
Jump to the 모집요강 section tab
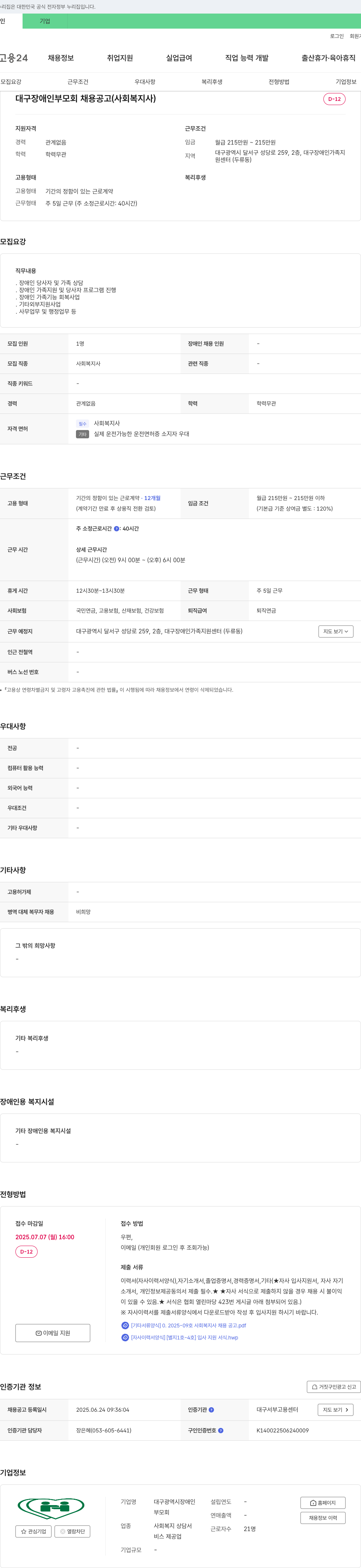tap(11, 82)
